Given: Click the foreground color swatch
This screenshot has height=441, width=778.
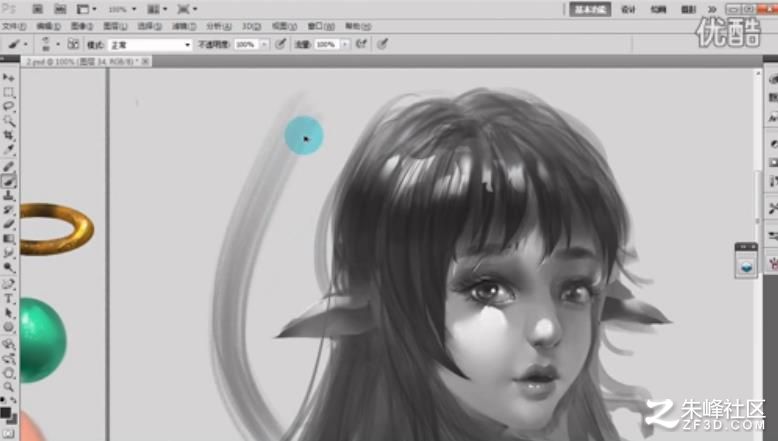Looking at the screenshot, I should coord(5,413).
